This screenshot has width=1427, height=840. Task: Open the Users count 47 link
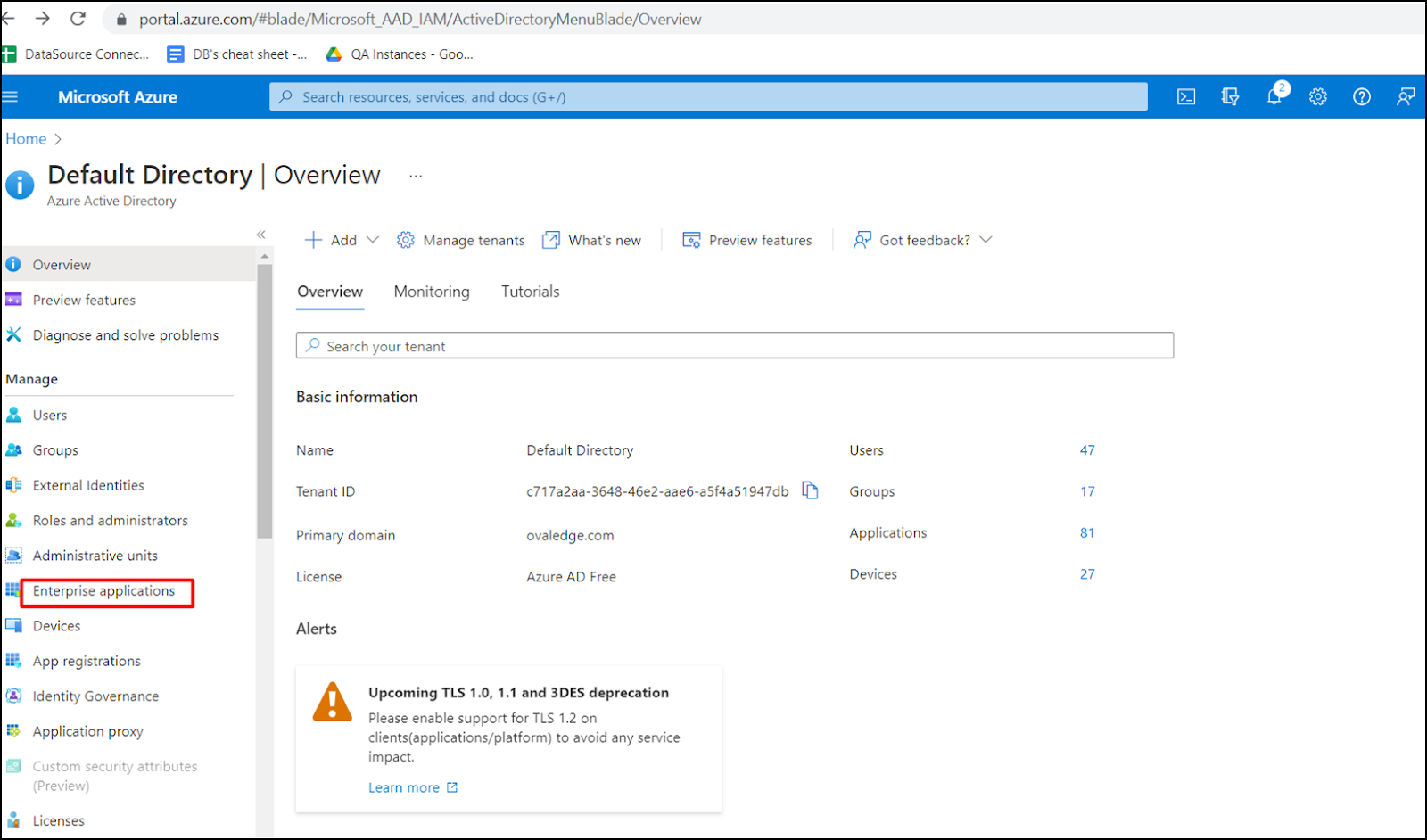pos(1087,449)
